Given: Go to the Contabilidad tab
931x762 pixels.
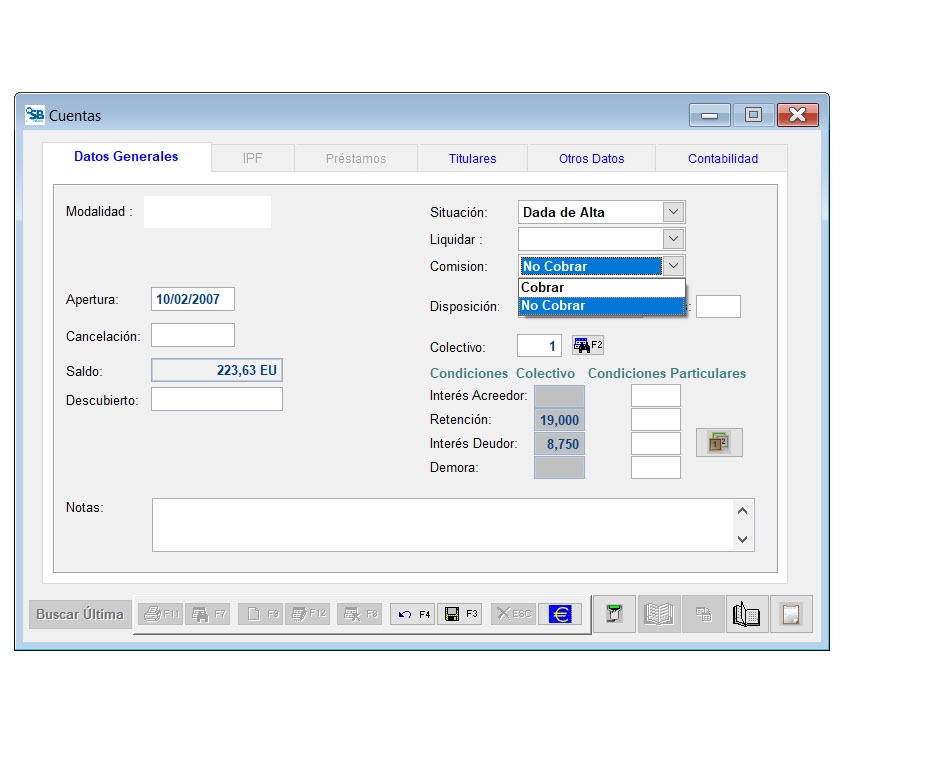Looking at the screenshot, I should 722,158.
